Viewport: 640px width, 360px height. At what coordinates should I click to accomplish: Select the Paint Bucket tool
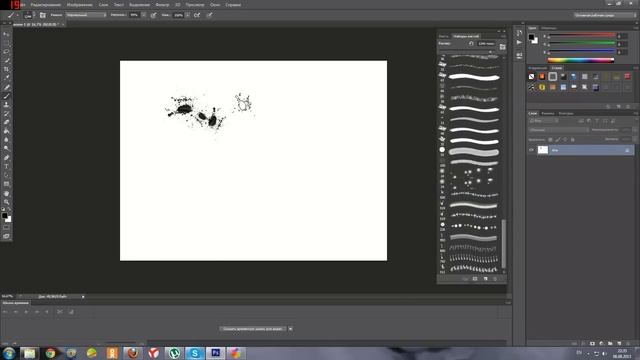point(6,131)
